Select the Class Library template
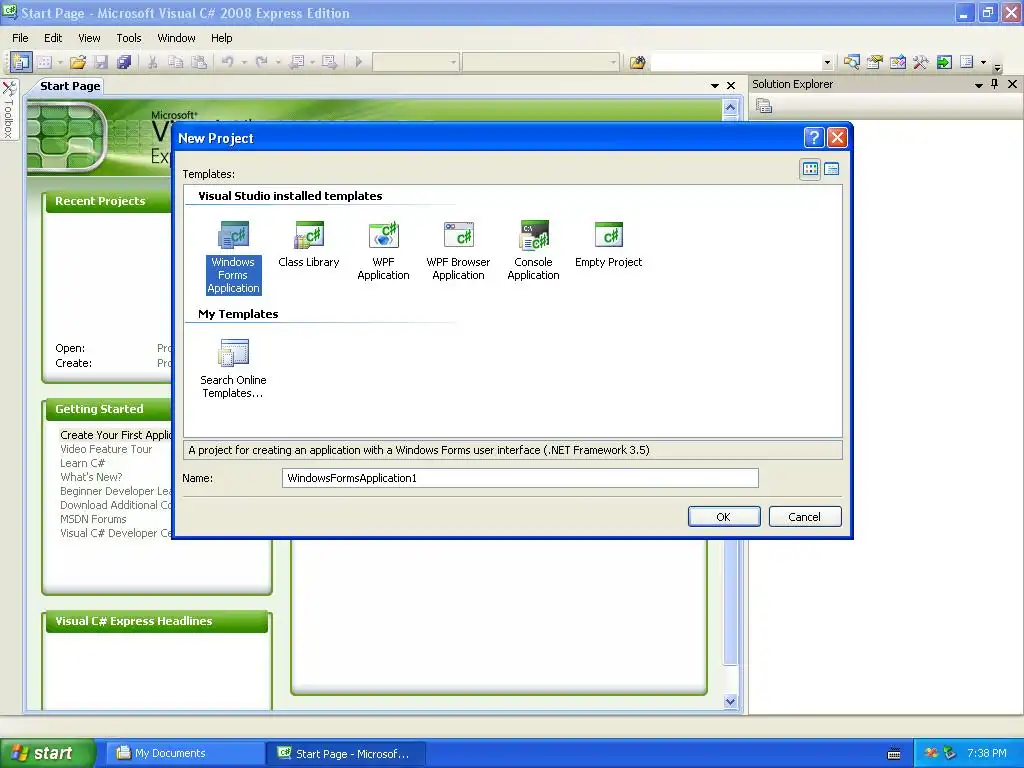The width and height of the screenshot is (1024, 768). click(x=309, y=244)
